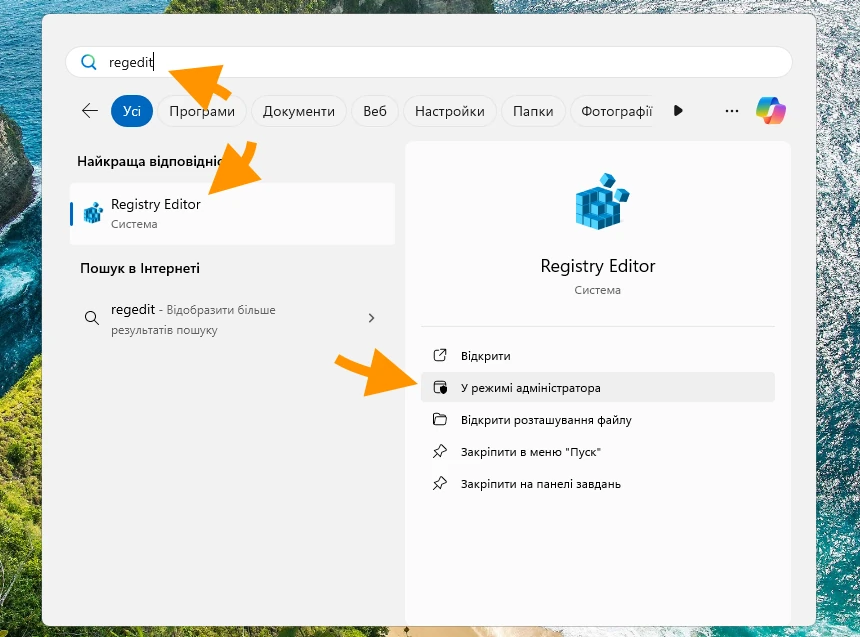Switch to the Документи filter tab
The image size is (860, 637).
[299, 111]
